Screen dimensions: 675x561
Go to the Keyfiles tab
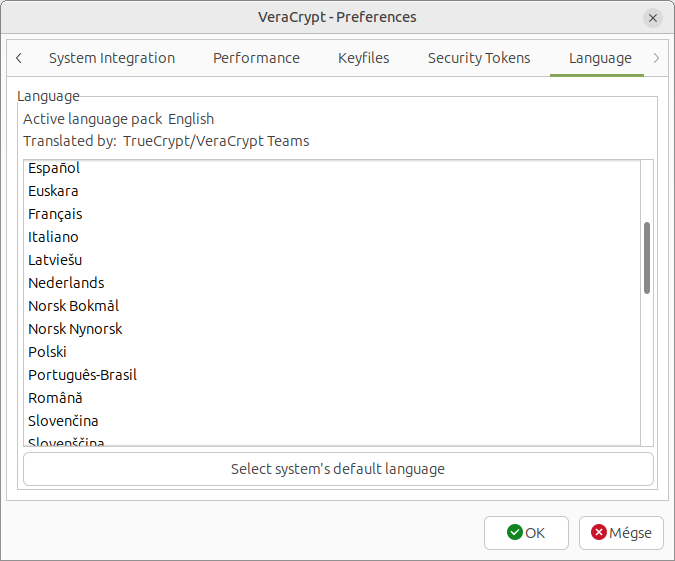363,58
